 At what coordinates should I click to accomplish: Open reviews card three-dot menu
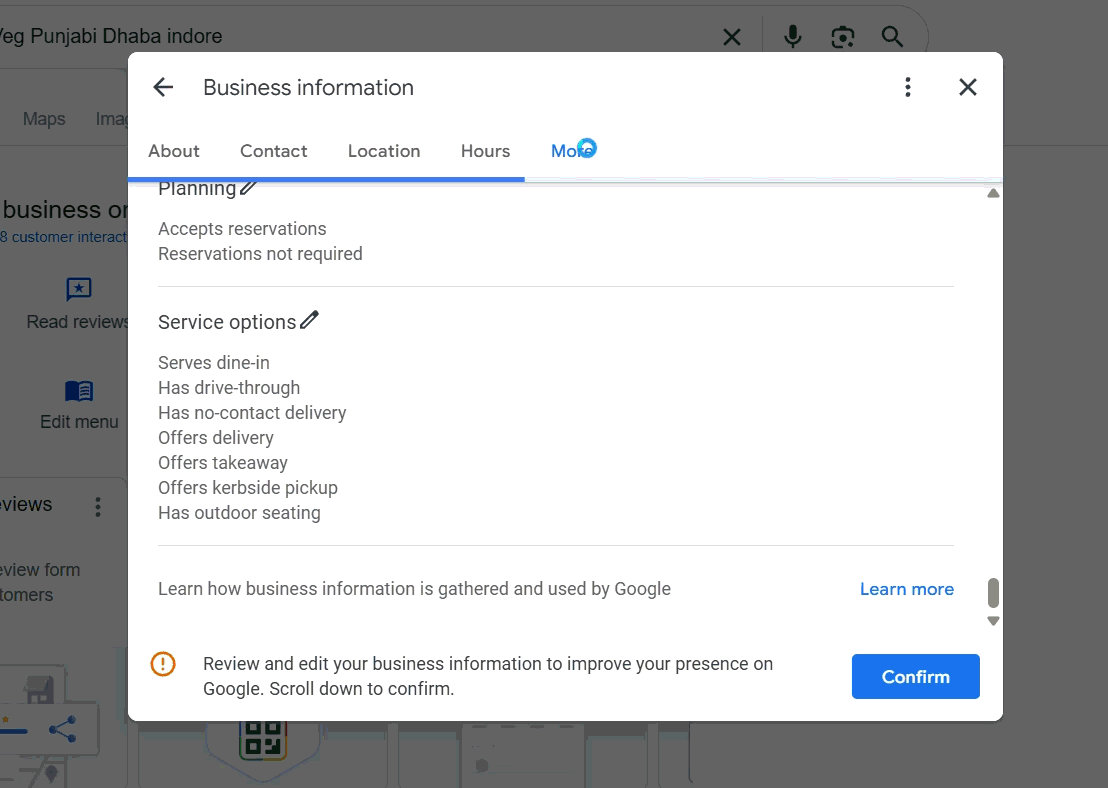click(x=98, y=507)
